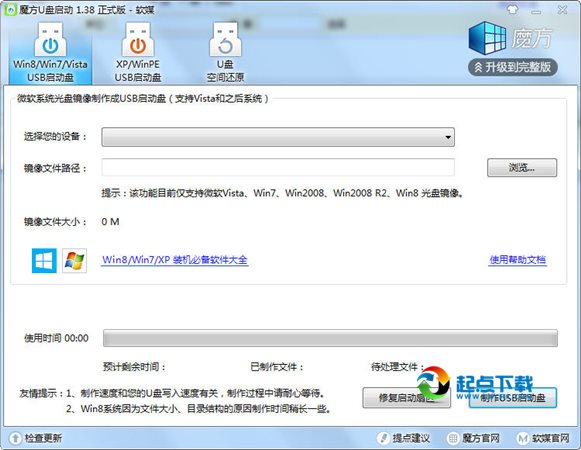Screen dimensions: 581x450
Task: Click the 魔方 cube logo
Action: [x=487, y=37]
